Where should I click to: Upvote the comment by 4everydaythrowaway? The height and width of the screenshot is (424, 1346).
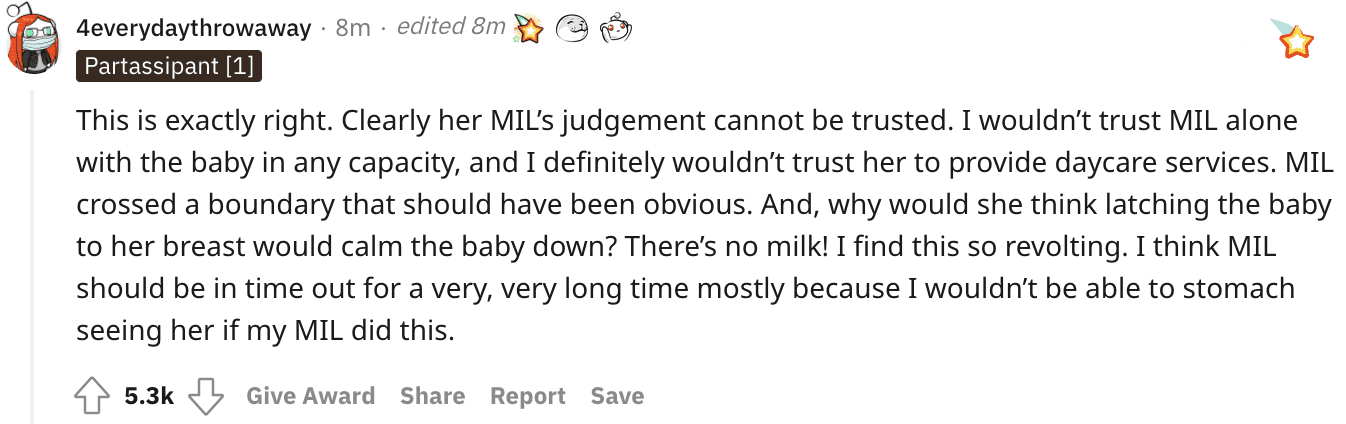pos(92,396)
